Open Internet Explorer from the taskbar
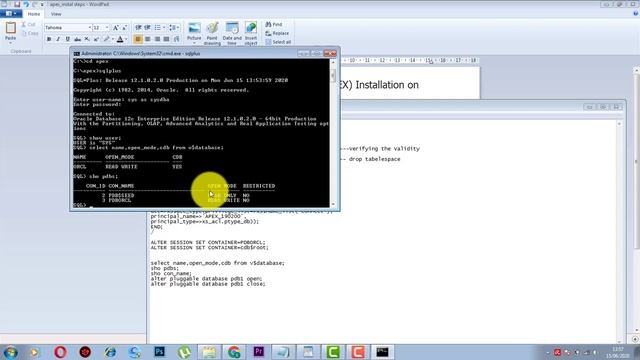The height and width of the screenshot is (360, 640). pos(110,352)
